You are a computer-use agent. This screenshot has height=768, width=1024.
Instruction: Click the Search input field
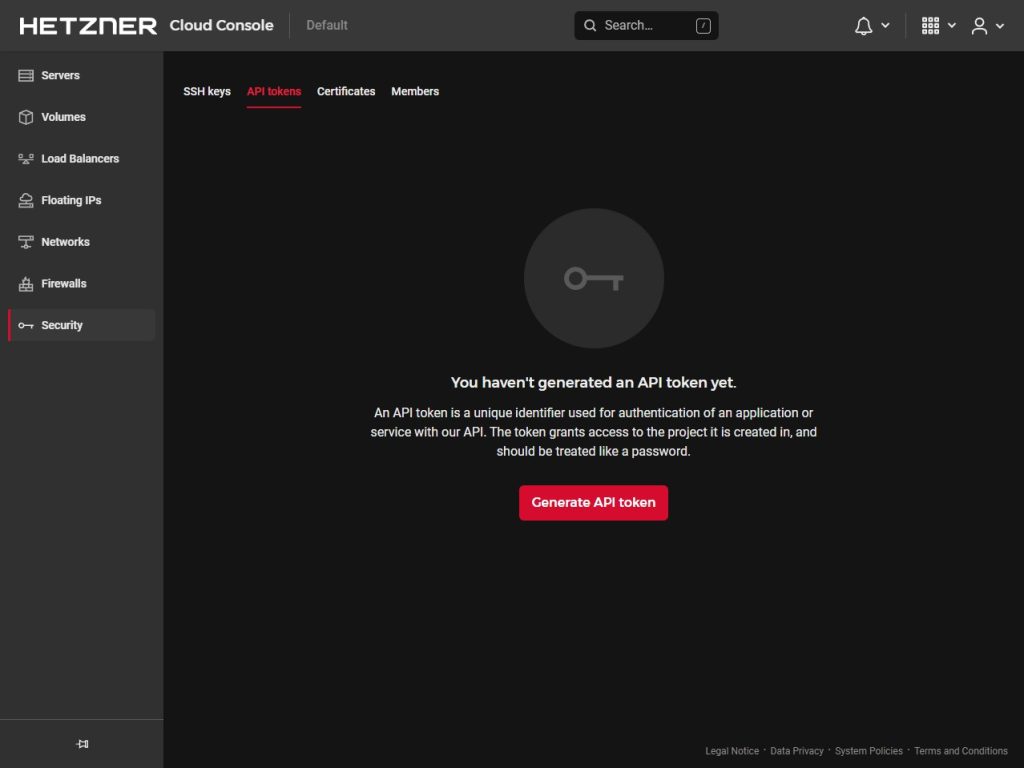coord(645,26)
